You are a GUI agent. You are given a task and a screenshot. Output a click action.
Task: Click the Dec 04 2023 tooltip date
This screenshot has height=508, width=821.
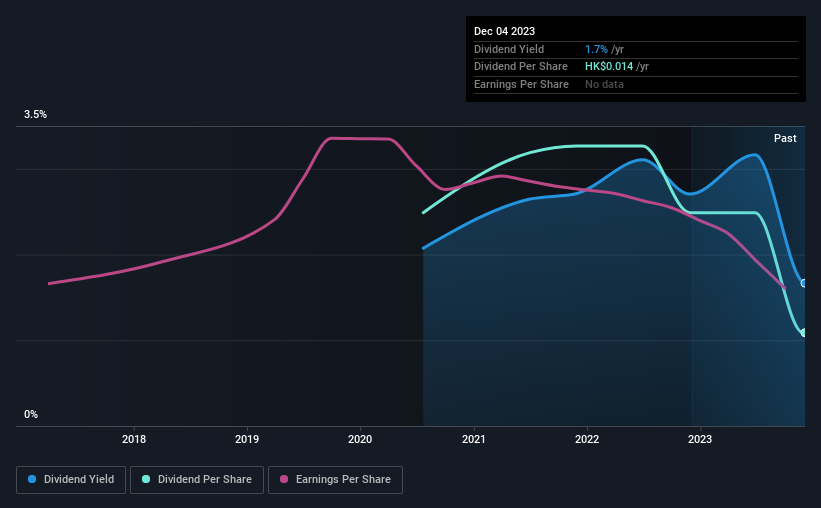tap(504, 31)
